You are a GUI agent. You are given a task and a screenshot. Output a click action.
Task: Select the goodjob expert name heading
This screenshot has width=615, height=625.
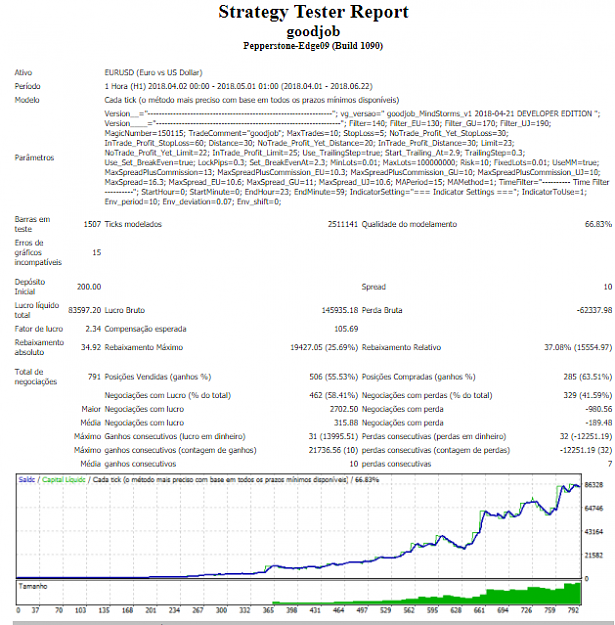point(313,31)
